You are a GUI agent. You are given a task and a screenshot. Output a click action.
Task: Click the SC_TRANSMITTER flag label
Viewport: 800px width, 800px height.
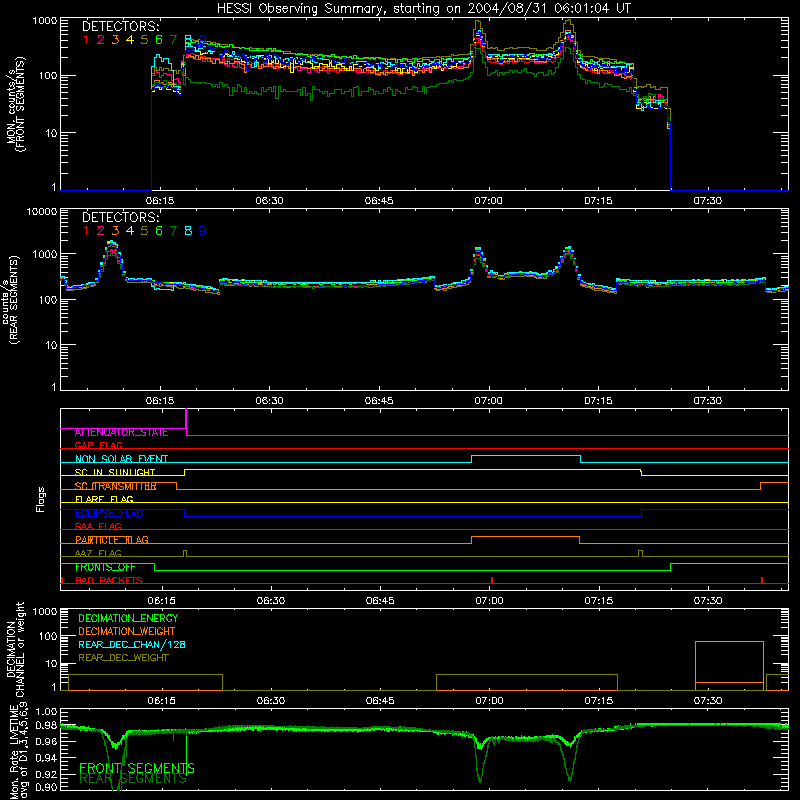coord(116,486)
